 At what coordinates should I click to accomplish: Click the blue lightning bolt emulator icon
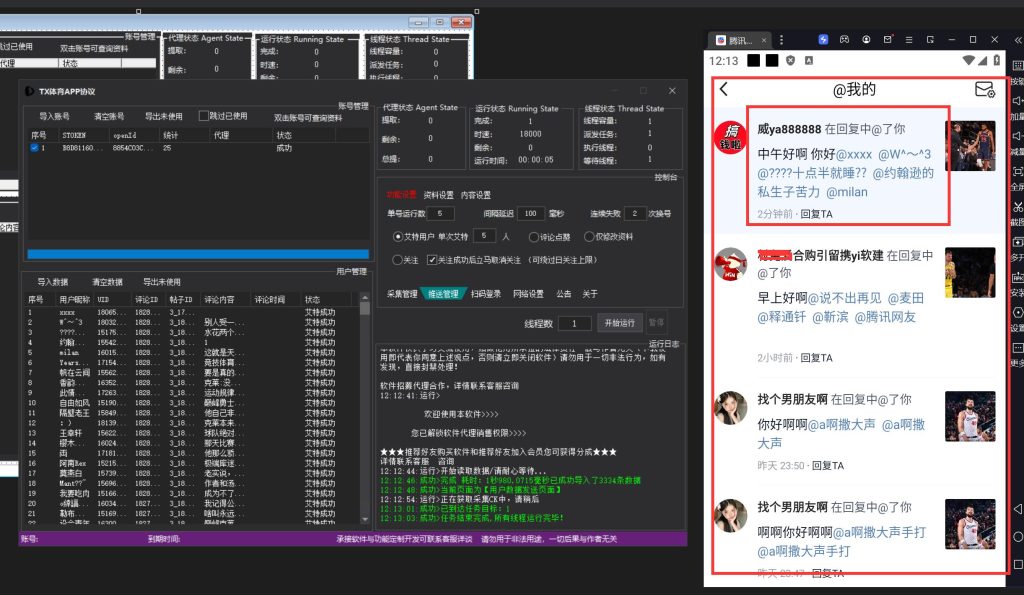pyautogui.click(x=823, y=40)
